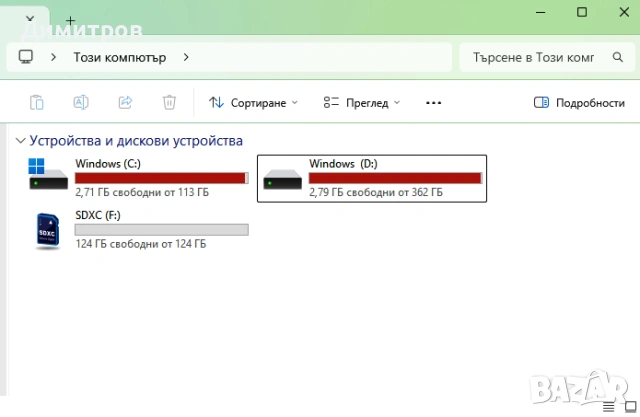Viewport: 640px width, 417px height.
Task: Click the Търсене в Този компютър search field
Action: (547, 58)
